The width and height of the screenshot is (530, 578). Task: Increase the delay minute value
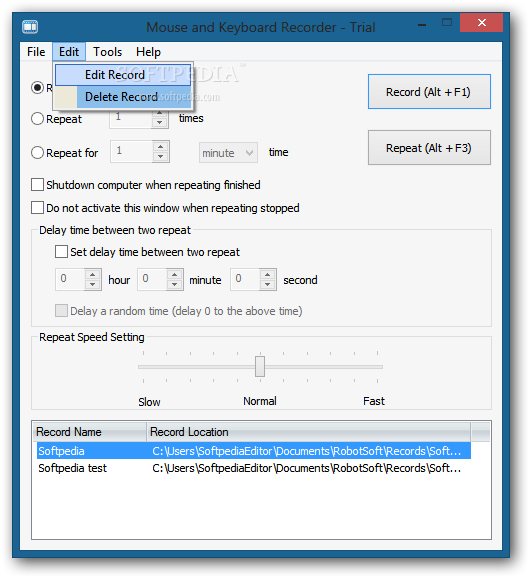coord(175,275)
